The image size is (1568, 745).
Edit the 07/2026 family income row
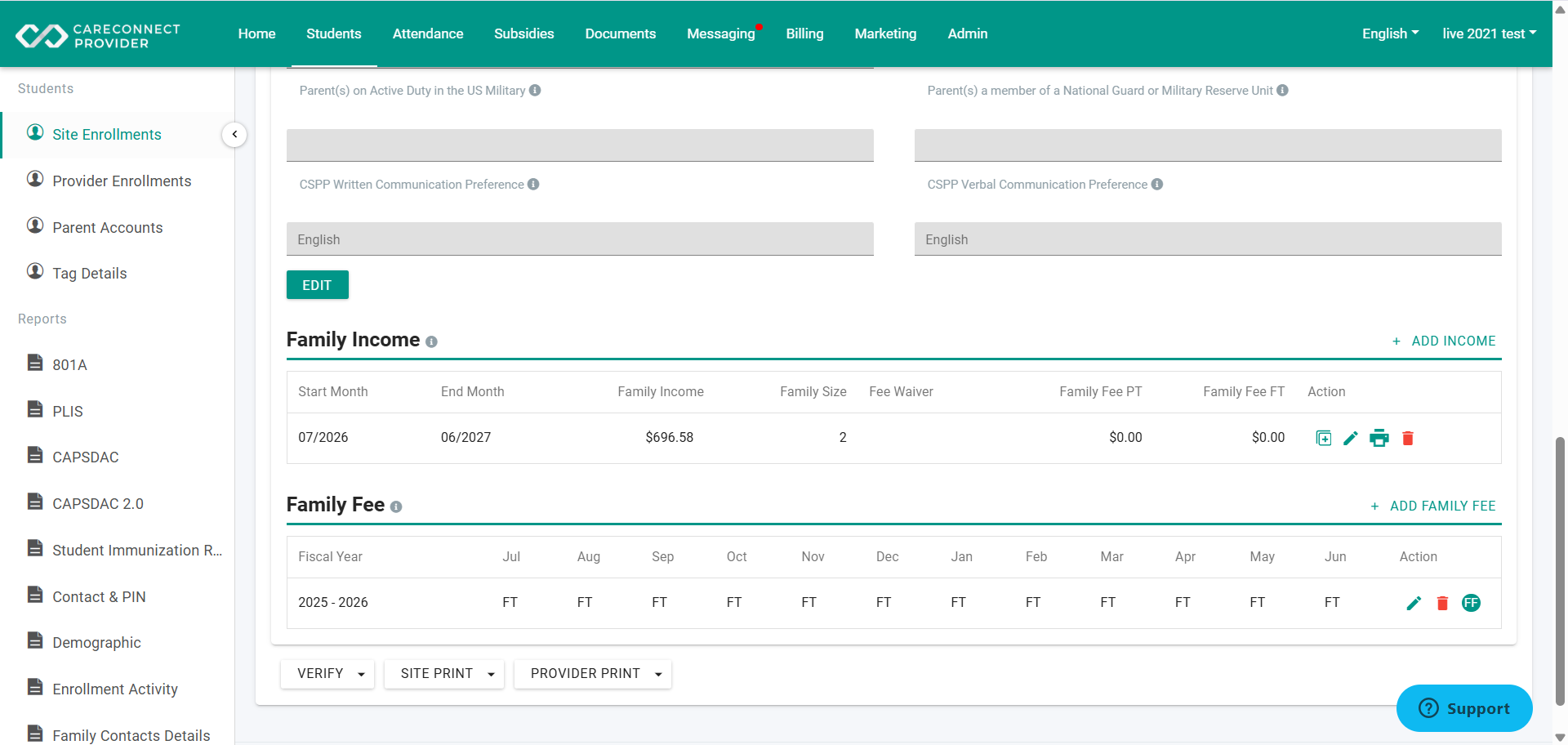point(1351,439)
